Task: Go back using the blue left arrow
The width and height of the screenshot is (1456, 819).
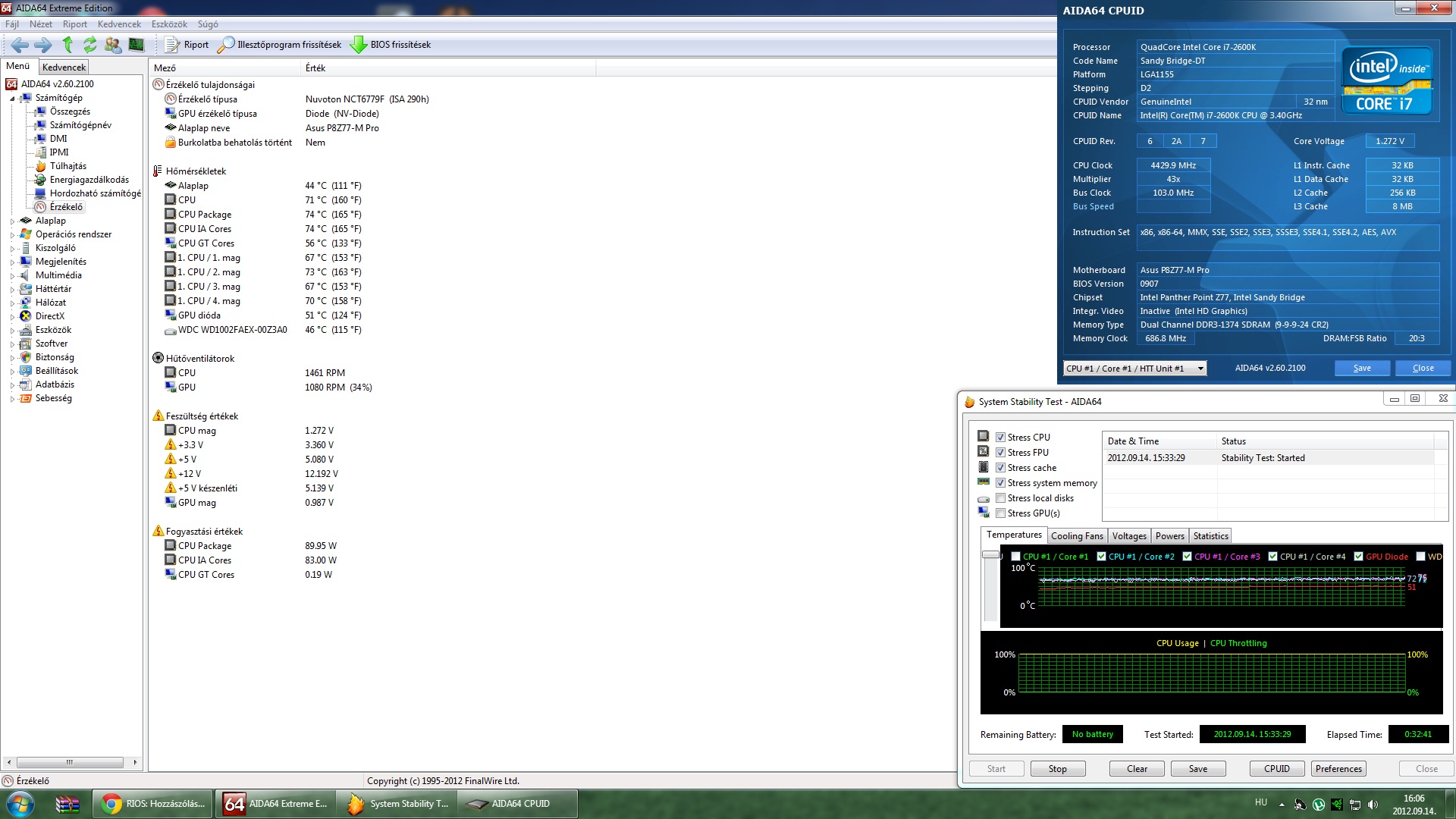Action: click(x=20, y=45)
